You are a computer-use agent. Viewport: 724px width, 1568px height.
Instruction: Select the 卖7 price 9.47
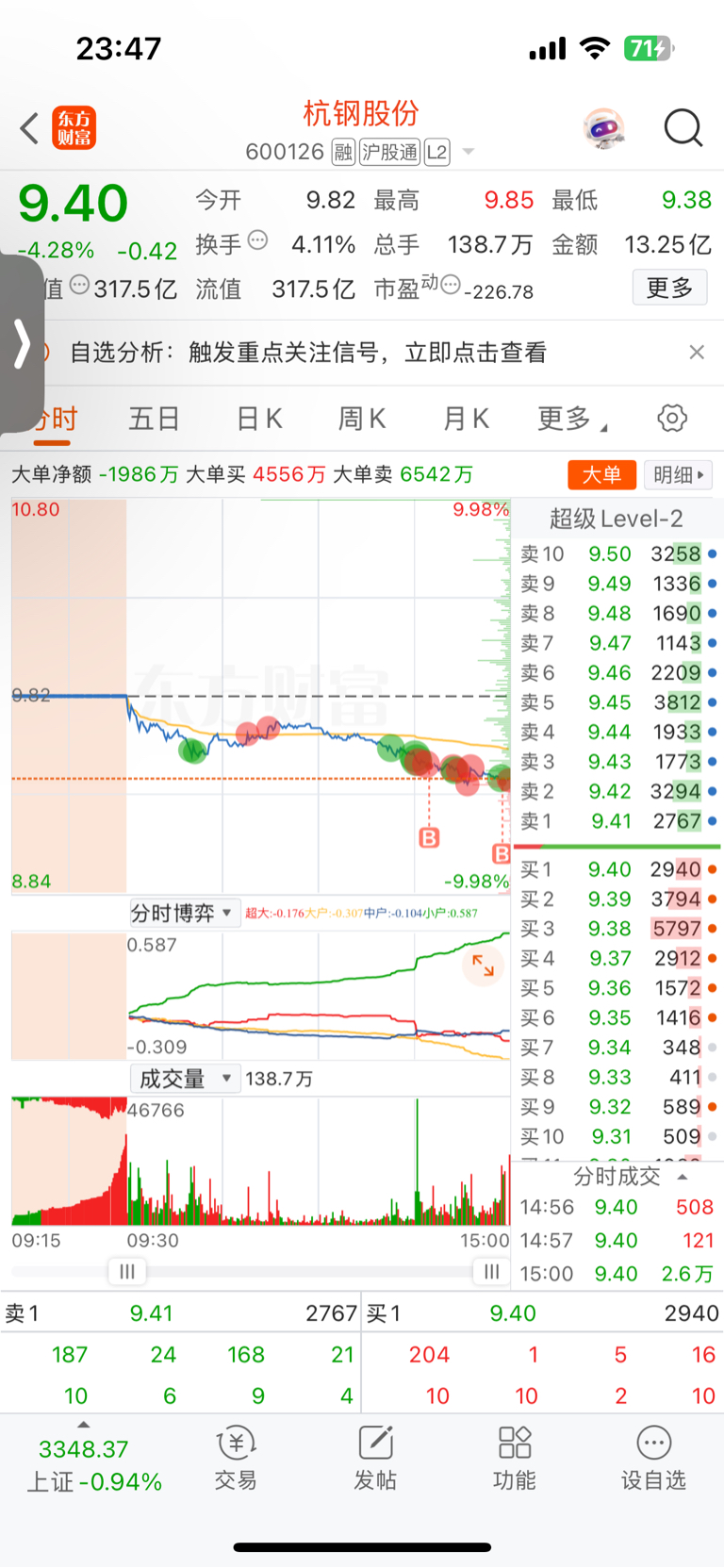pyautogui.click(x=610, y=643)
